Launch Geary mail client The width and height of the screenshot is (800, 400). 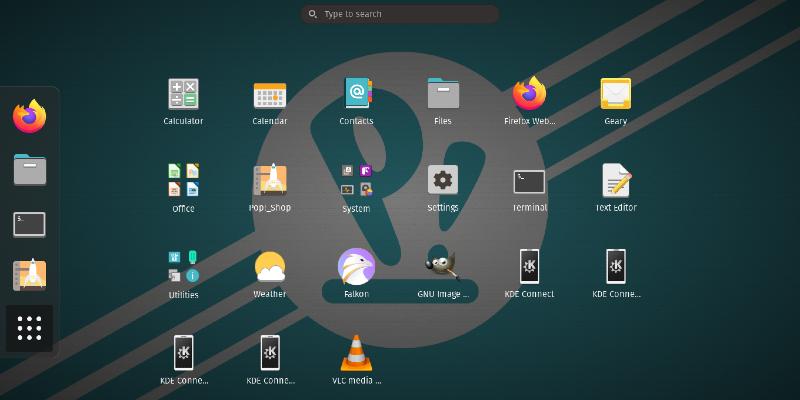[615, 94]
